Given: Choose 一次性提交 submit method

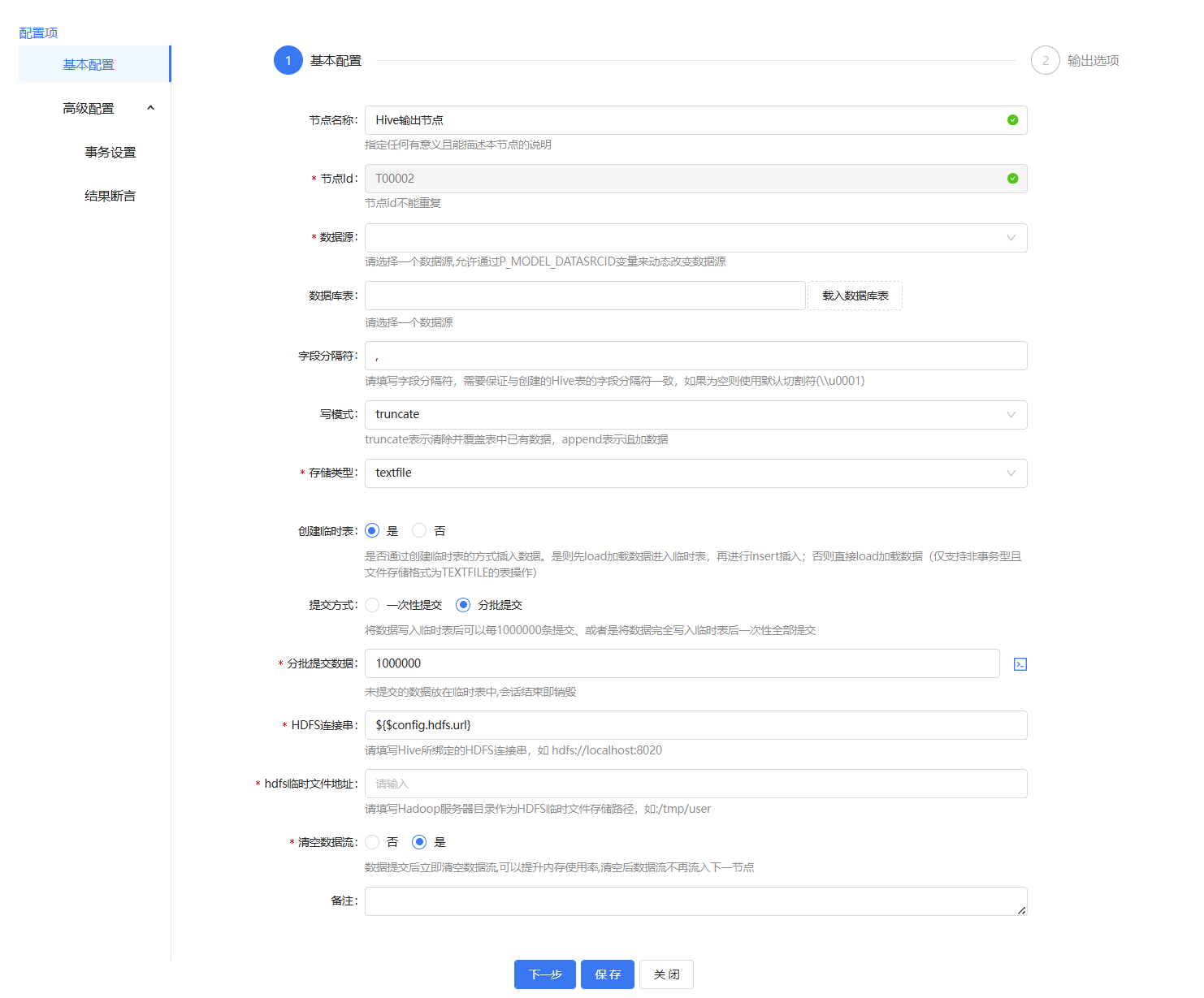Looking at the screenshot, I should point(372,605).
